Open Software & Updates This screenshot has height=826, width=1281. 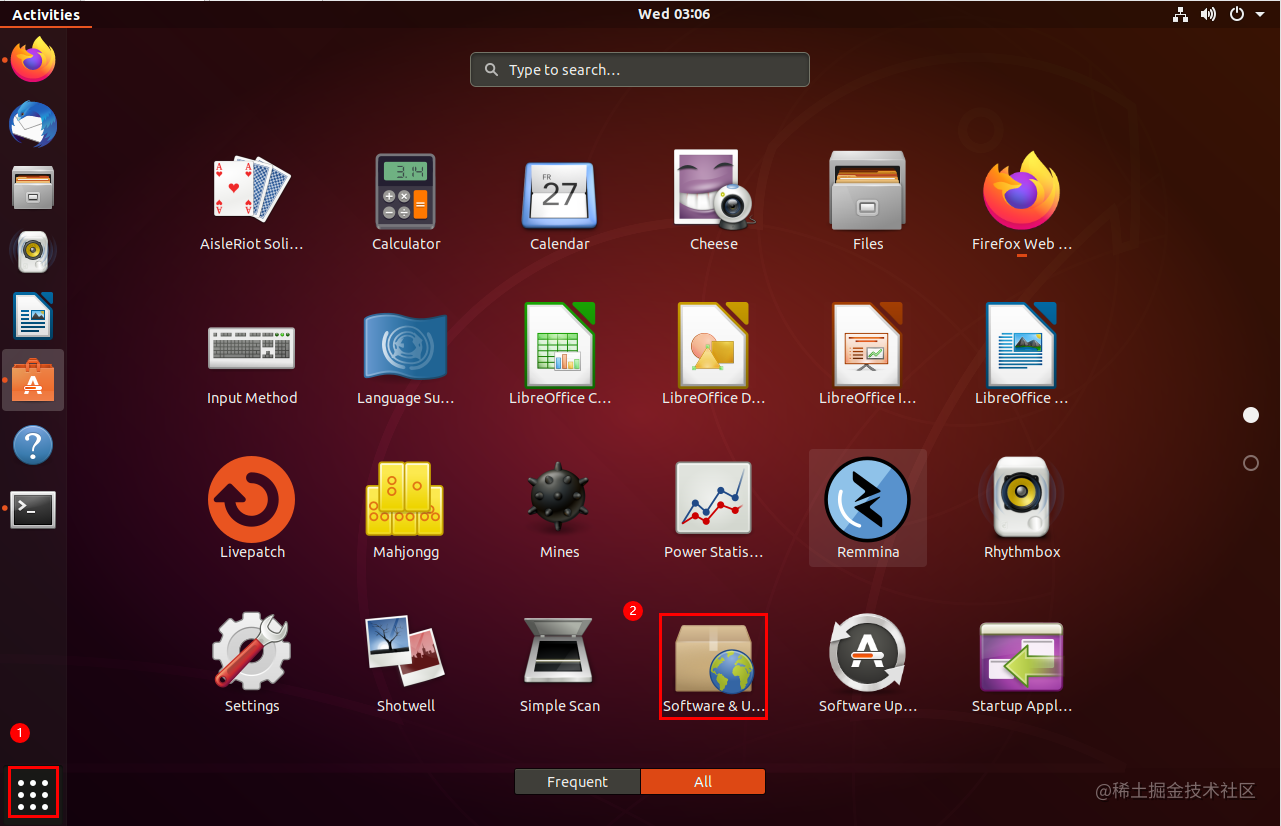click(713, 655)
